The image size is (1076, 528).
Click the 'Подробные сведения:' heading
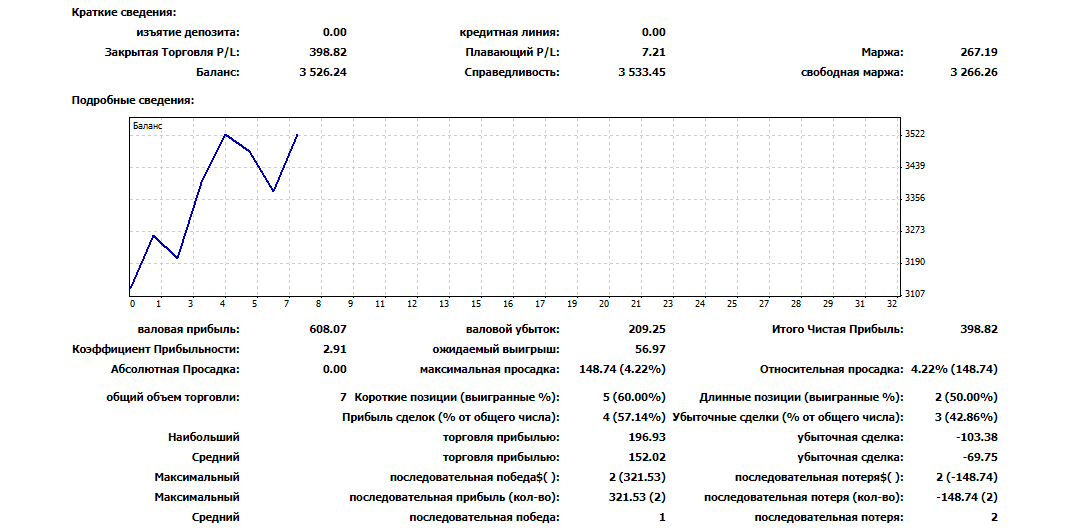tap(133, 100)
